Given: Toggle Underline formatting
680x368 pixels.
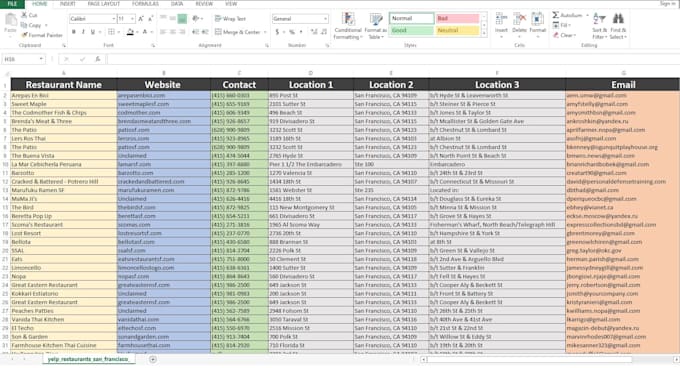Looking at the screenshot, I should [92, 32].
